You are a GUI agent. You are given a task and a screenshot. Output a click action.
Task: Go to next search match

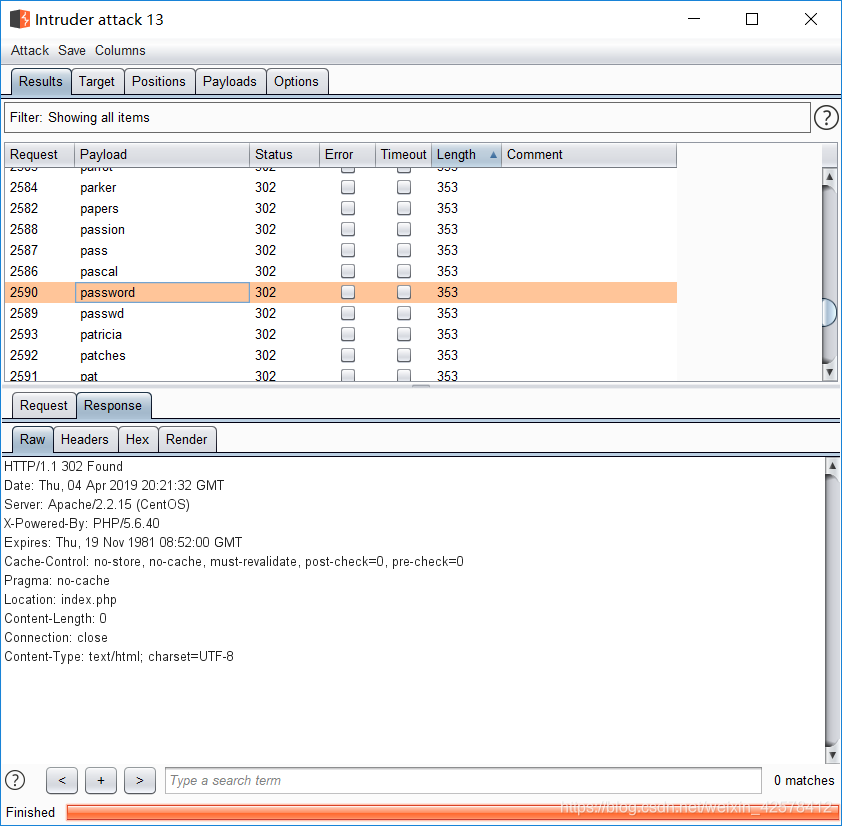140,780
